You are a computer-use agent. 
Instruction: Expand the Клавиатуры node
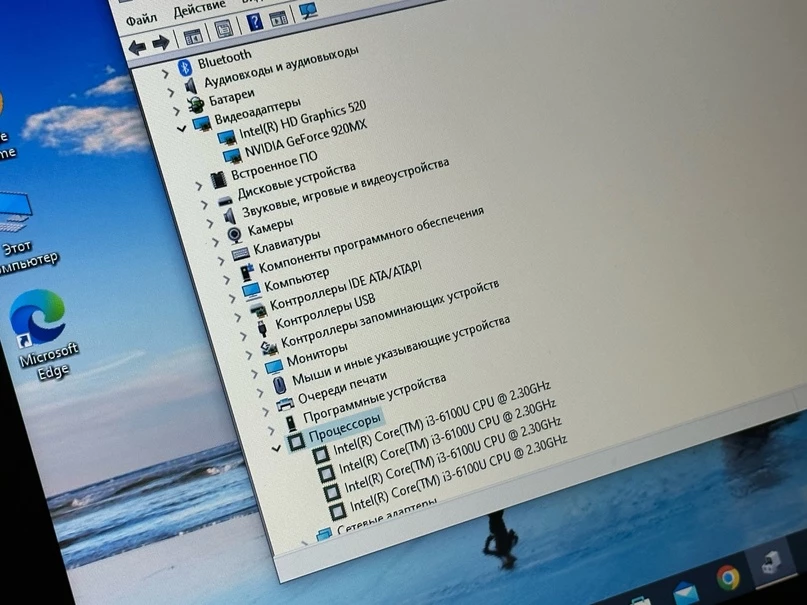click(221, 261)
